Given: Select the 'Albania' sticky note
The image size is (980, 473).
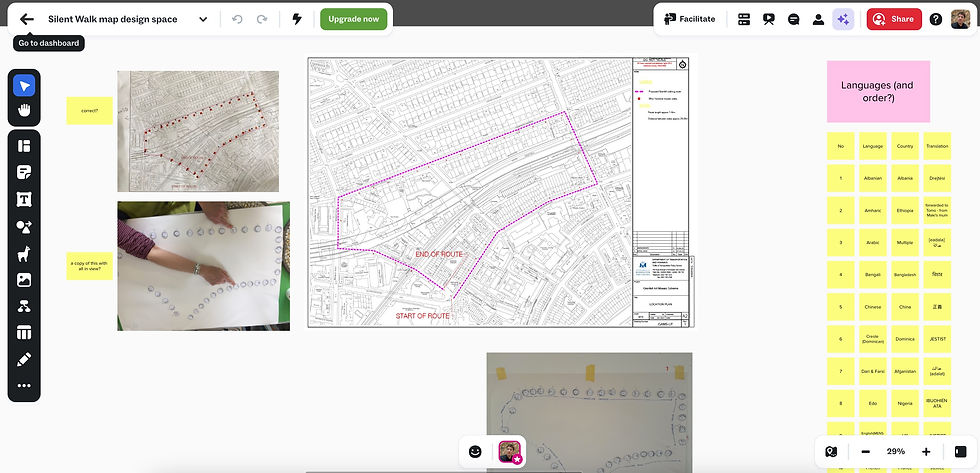Looking at the screenshot, I should tap(905, 178).
